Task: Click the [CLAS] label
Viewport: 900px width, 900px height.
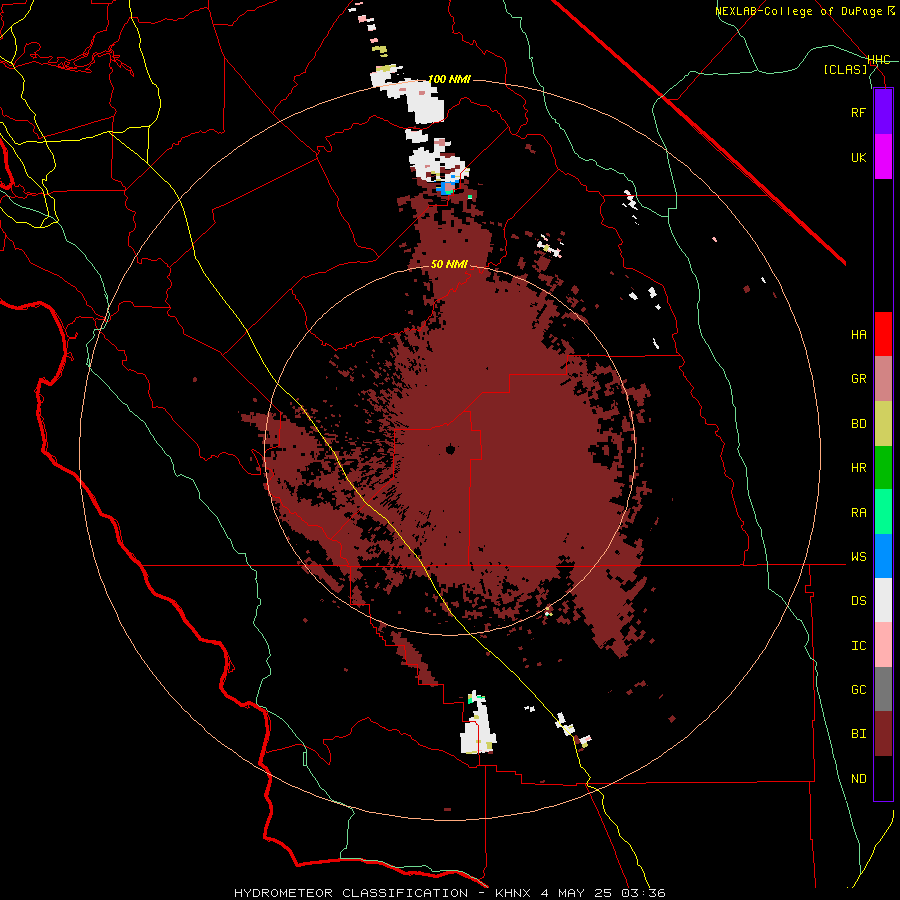Action: pos(845,69)
